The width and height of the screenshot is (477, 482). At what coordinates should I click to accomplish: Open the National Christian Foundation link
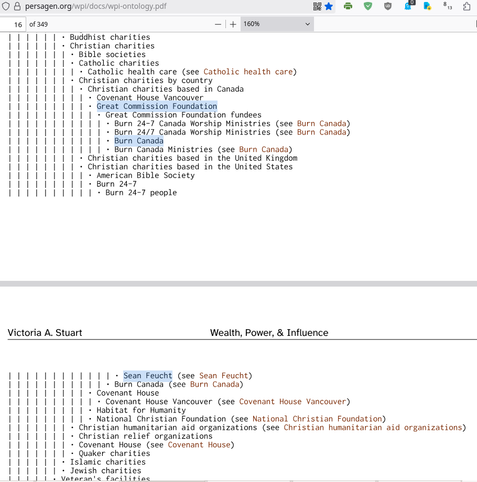pyautogui.click(x=317, y=419)
